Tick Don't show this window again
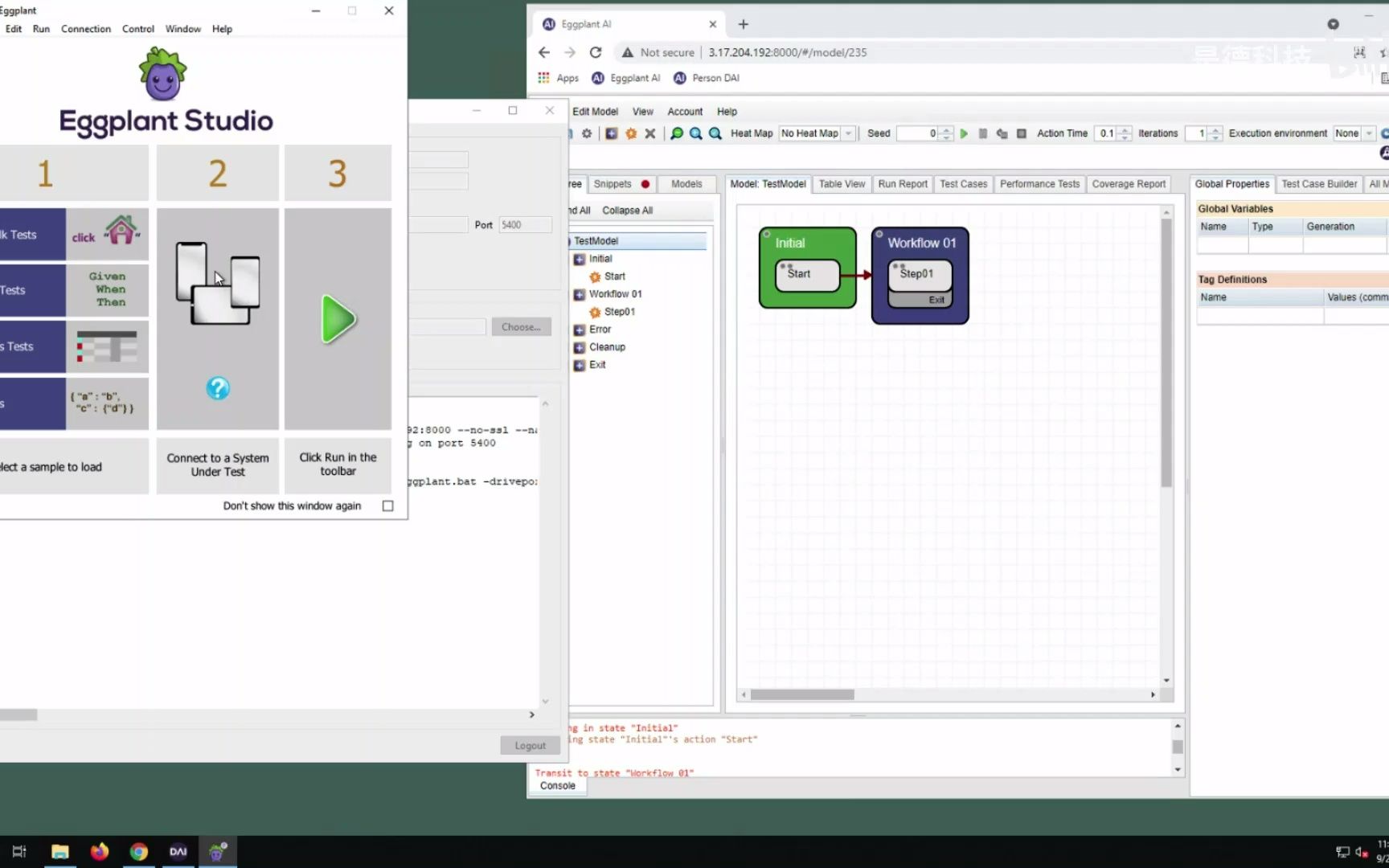 pos(388,506)
